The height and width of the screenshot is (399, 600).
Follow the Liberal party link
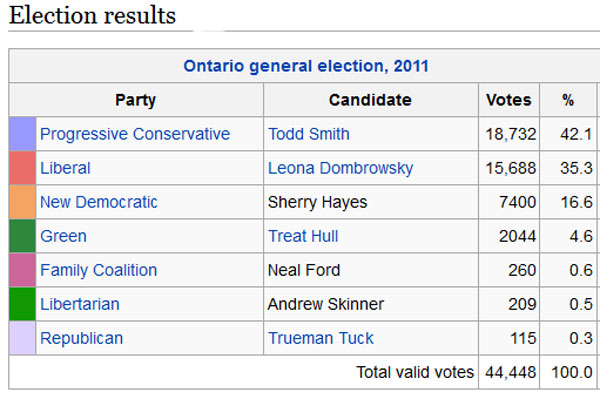pyautogui.click(x=65, y=168)
